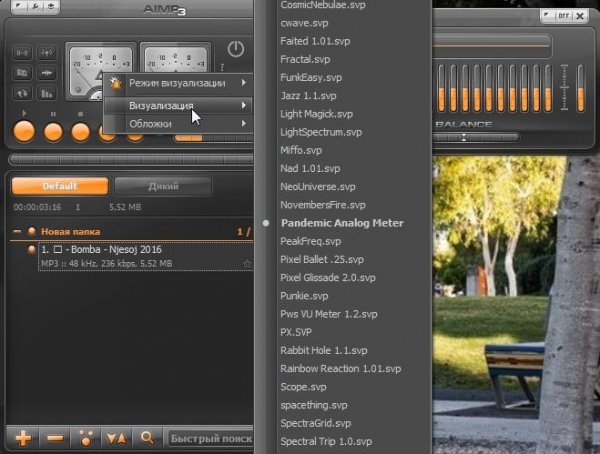Choose Spectral Trip 1.0.svp visualization
The height and width of the screenshot is (454, 600).
(x=326, y=441)
